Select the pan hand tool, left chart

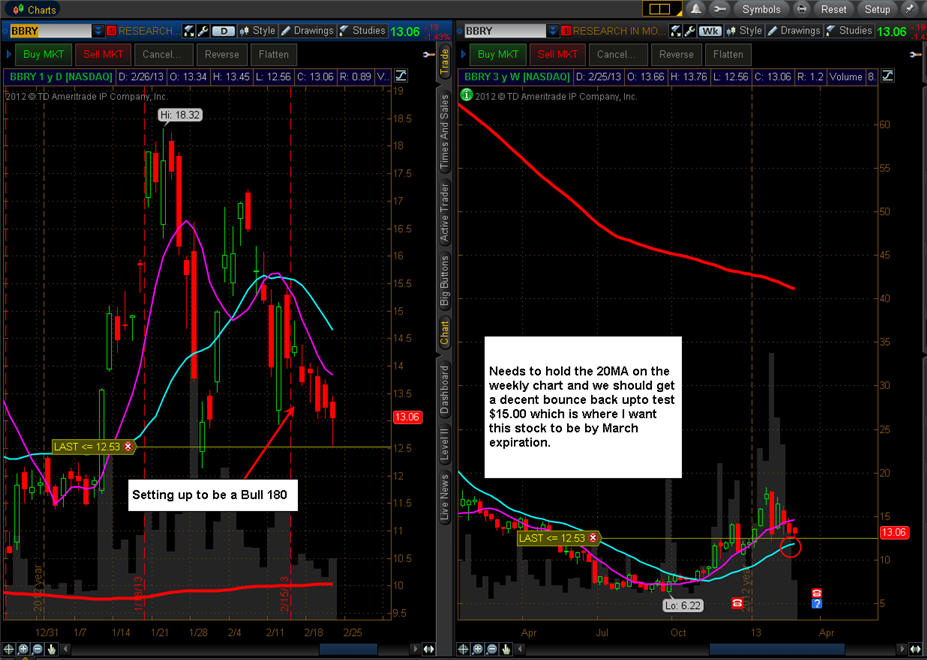click(x=51, y=649)
